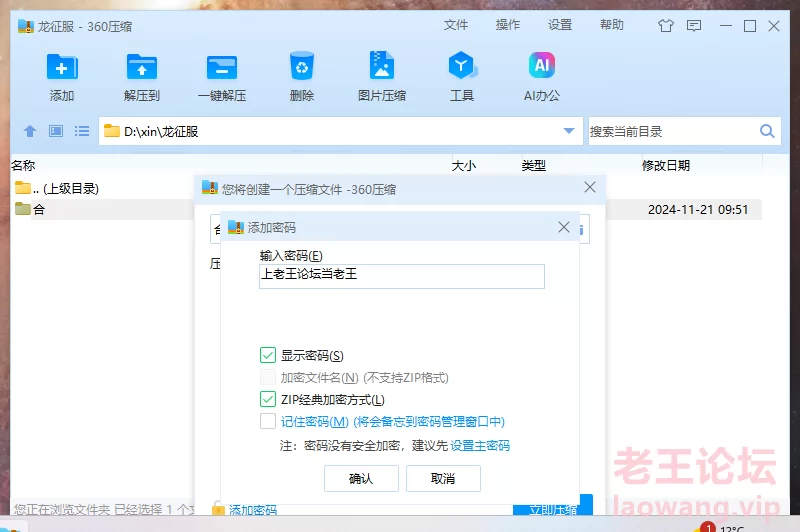
Task: Click the 2024-11-21 09:51 date cell
Action: 698,210
